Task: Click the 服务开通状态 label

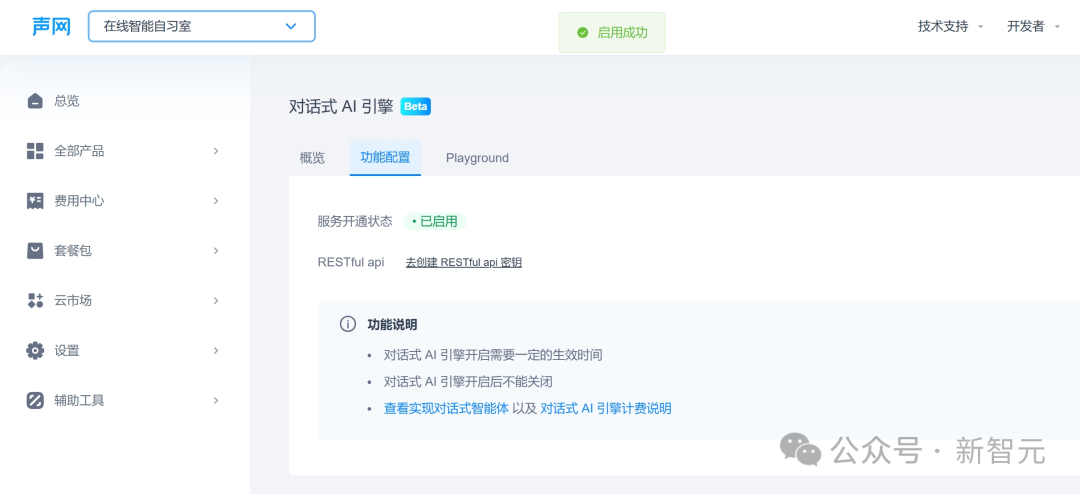Action: (x=355, y=222)
